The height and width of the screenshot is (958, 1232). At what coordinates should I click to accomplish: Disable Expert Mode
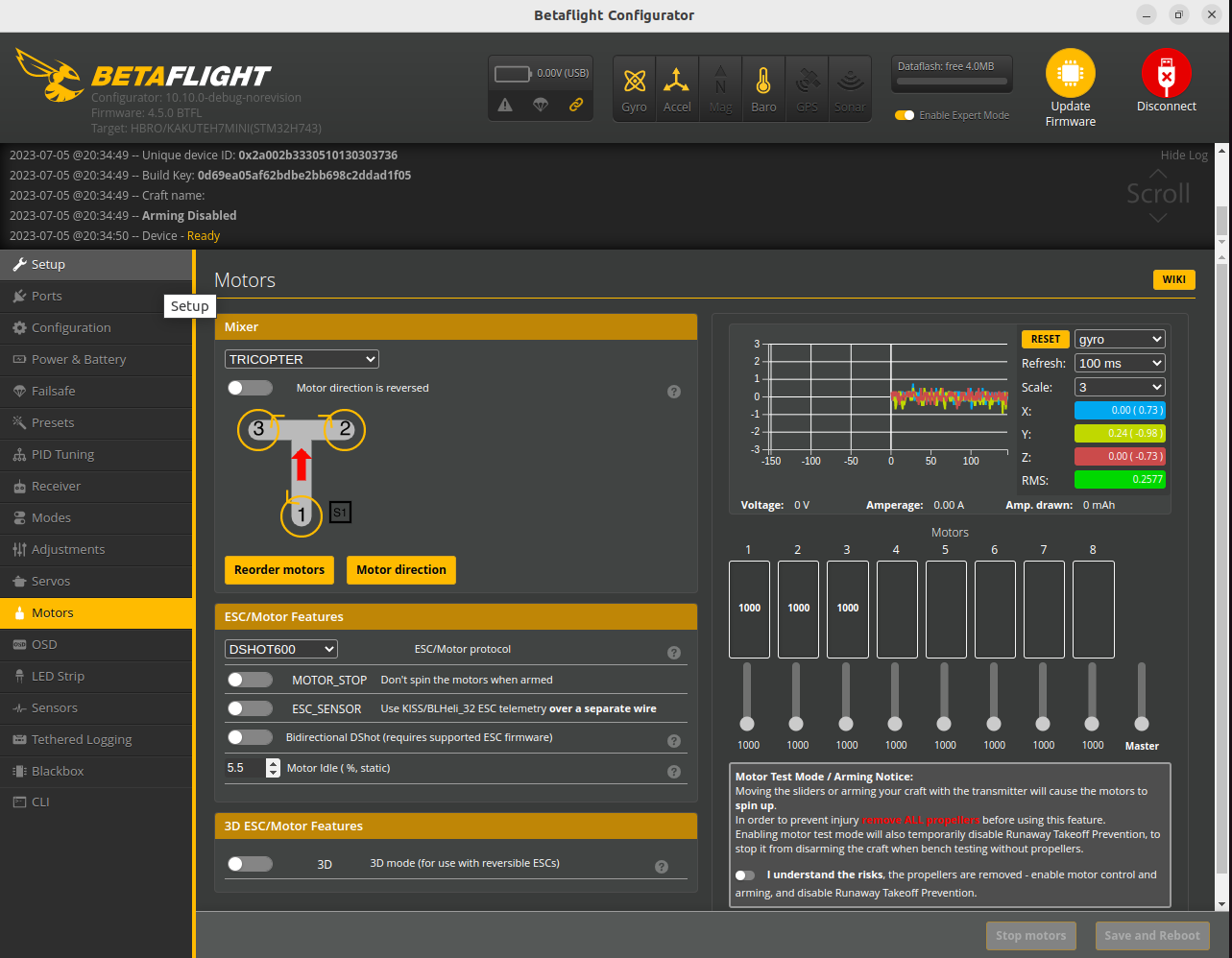pos(904,114)
